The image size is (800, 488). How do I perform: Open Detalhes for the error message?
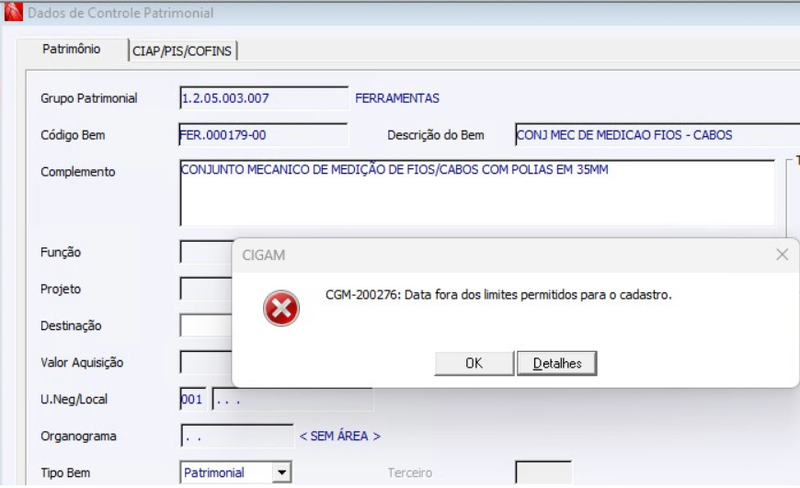557,363
